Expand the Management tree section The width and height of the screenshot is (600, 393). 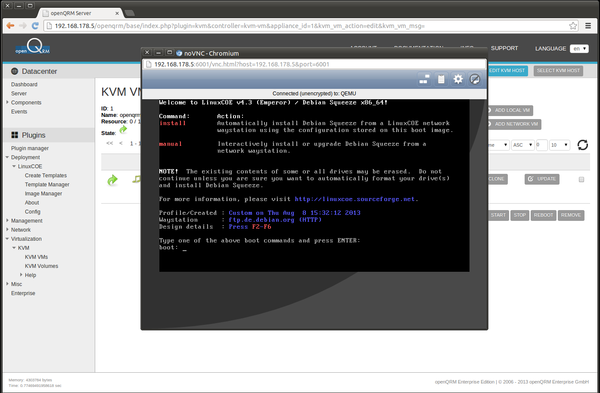(x=7, y=220)
